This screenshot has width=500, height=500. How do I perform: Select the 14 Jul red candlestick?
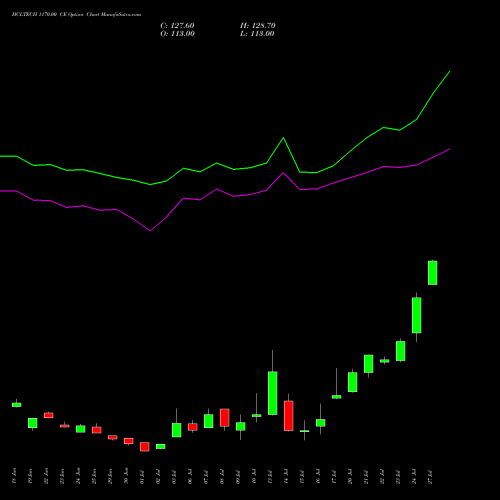click(x=289, y=416)
